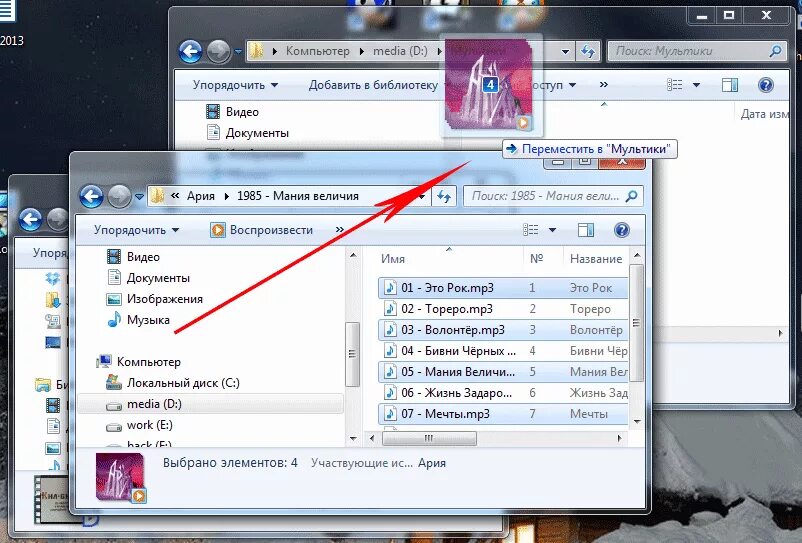Click mp3 note icon of 02 - Тореро

pos(390,309)
